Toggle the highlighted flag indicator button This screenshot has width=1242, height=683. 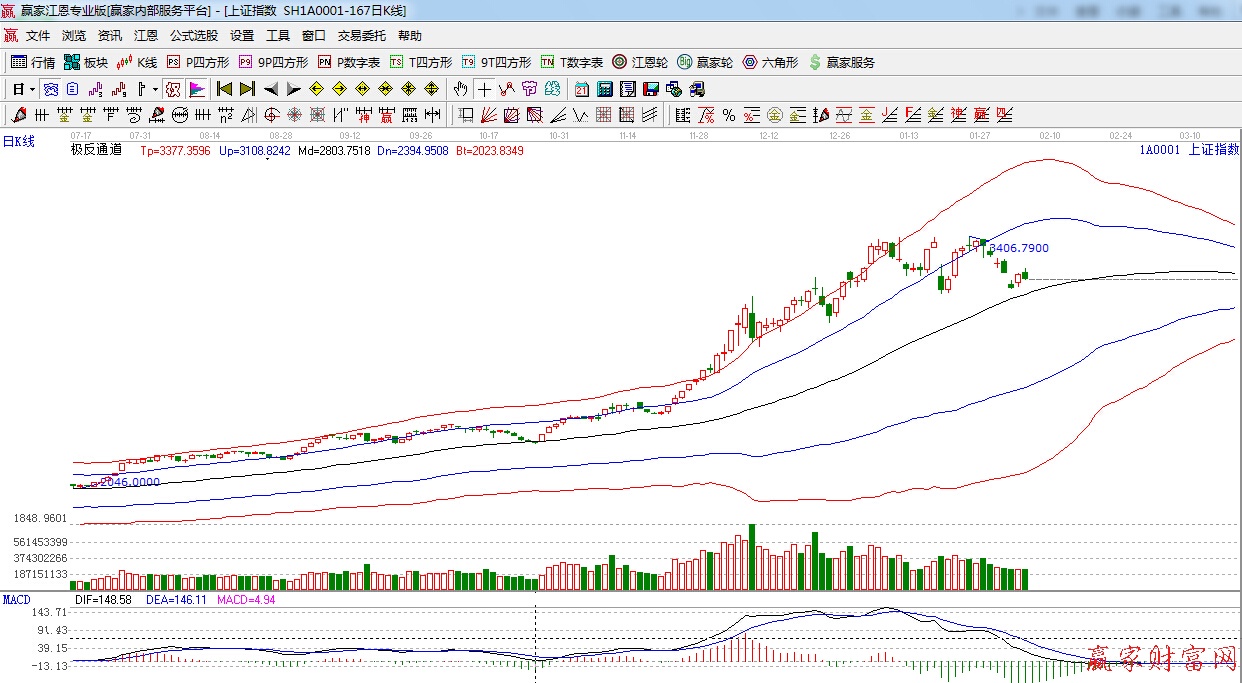point(196,89)
